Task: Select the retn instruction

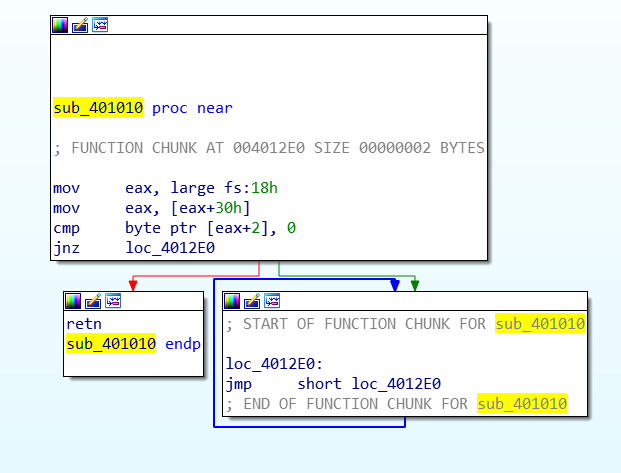Action: [83, 324]
